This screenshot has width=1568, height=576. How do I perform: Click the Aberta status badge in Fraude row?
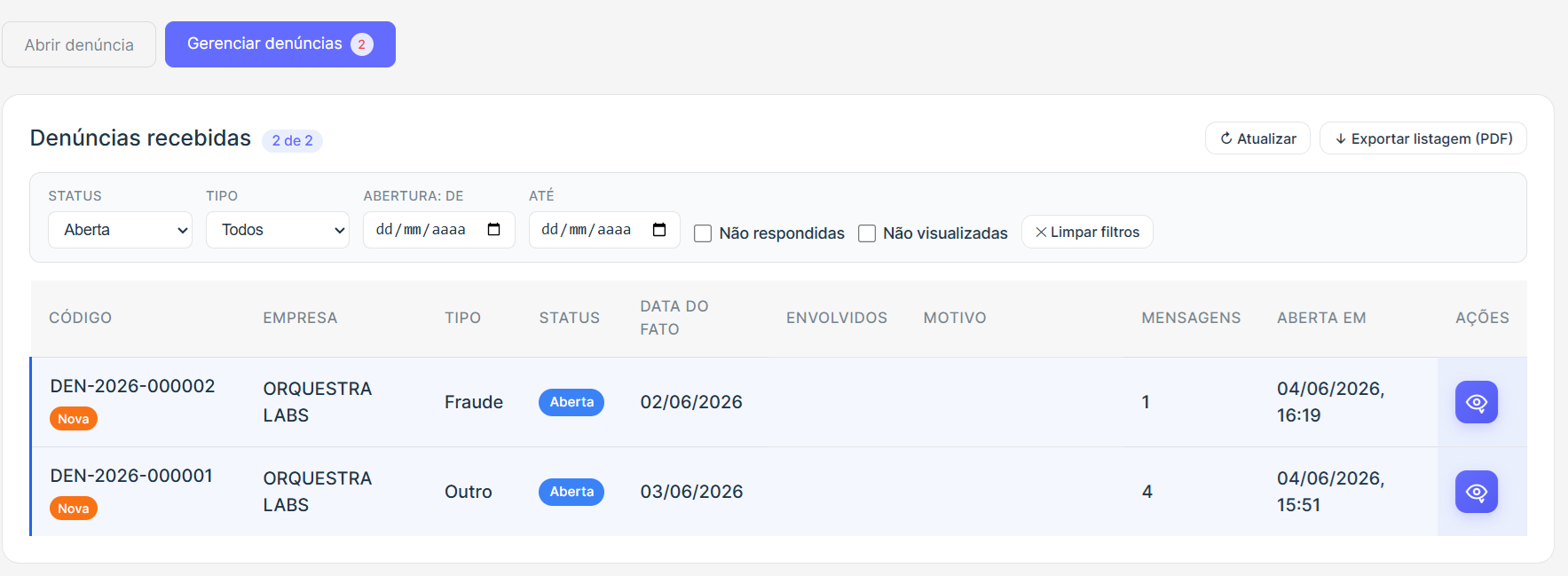click(x=571, y=402)
